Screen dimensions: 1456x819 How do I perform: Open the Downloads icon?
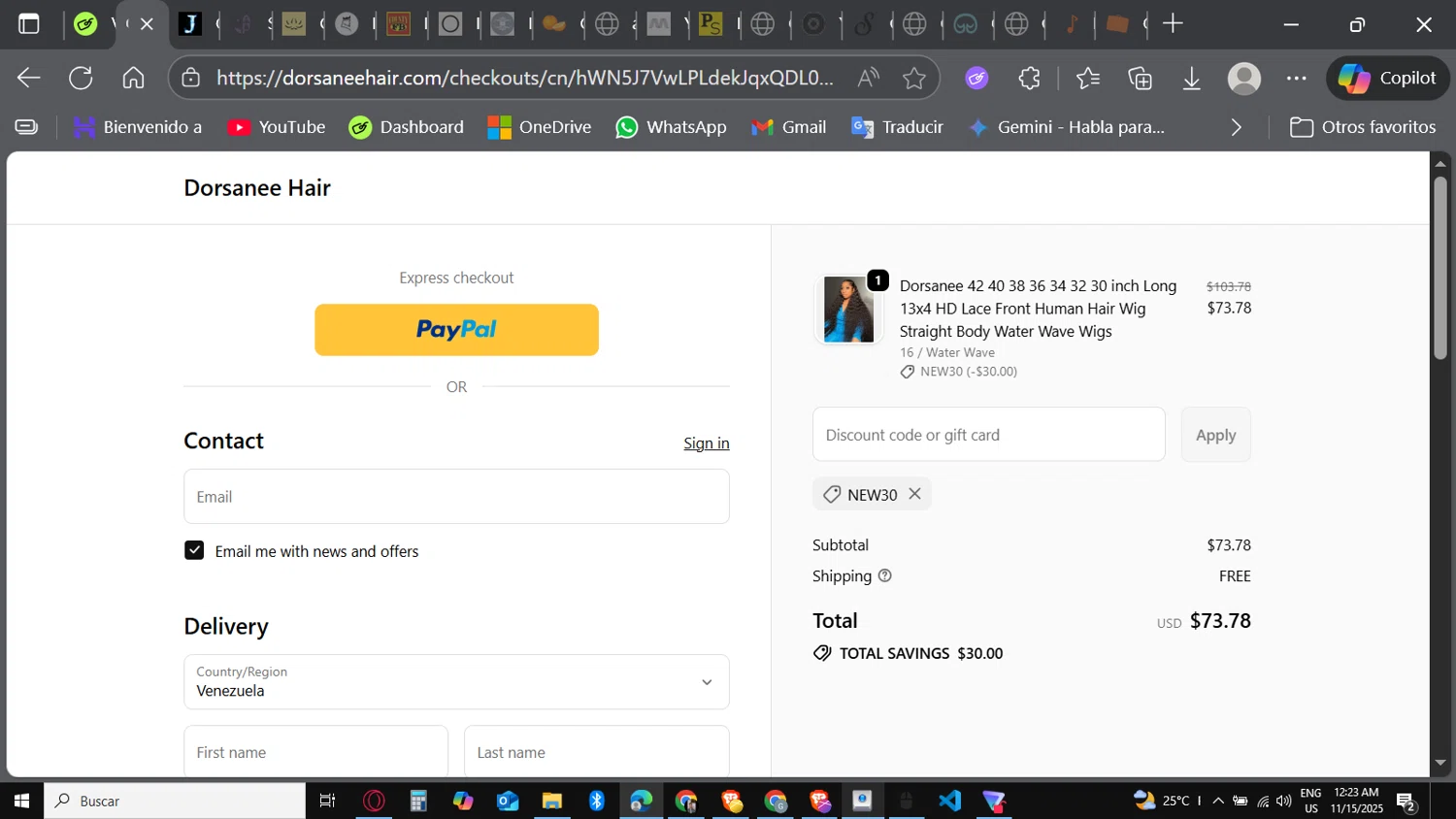tap(1192, 79)
